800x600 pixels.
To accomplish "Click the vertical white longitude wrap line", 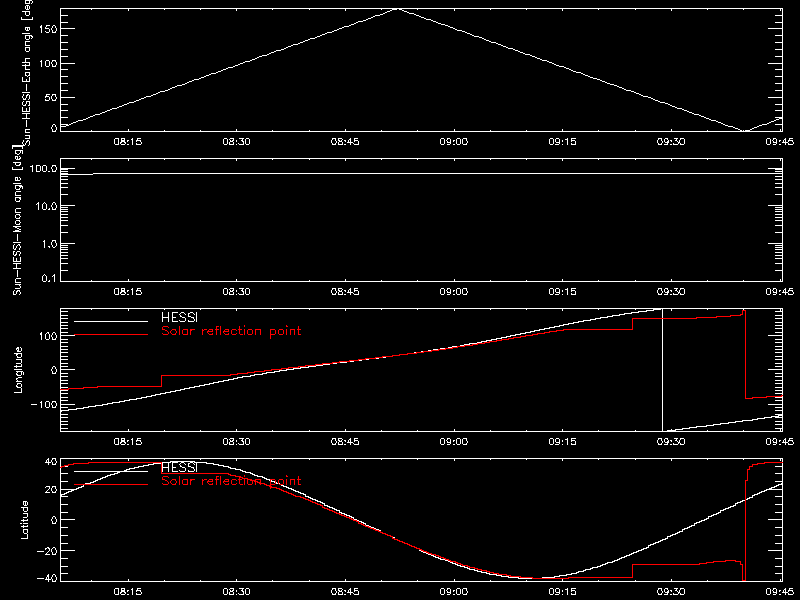I will pyautogui.click(x=662, y=370).
